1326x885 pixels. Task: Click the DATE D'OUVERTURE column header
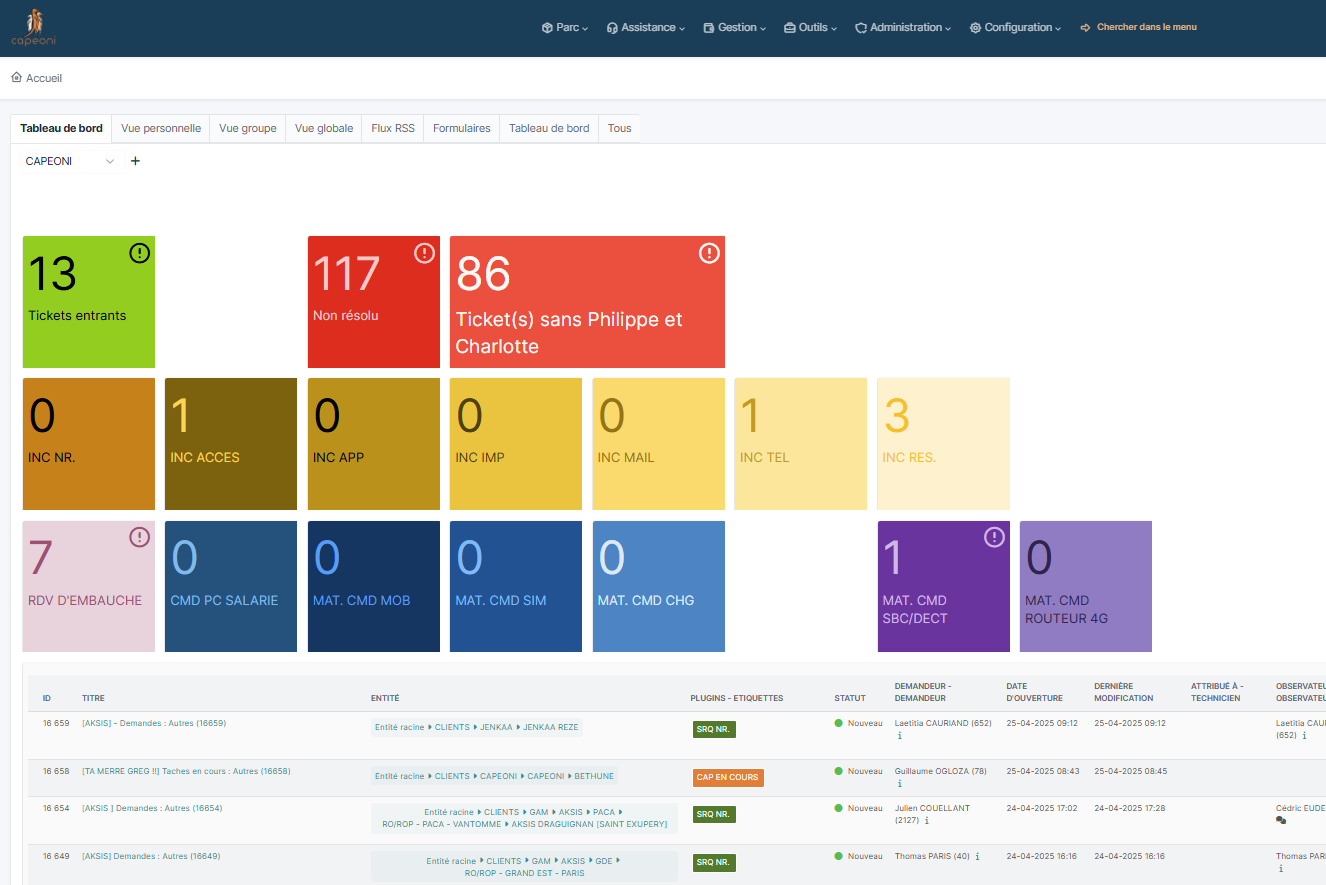pos(1034,692)
